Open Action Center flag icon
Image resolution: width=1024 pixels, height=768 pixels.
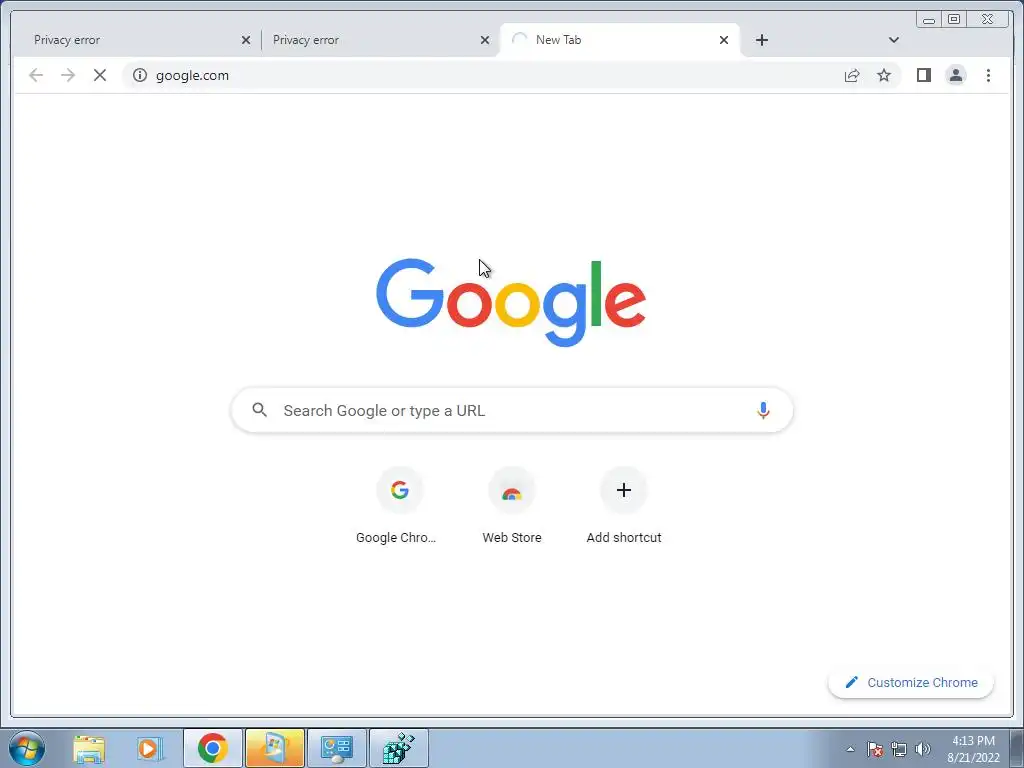(875, 749)
